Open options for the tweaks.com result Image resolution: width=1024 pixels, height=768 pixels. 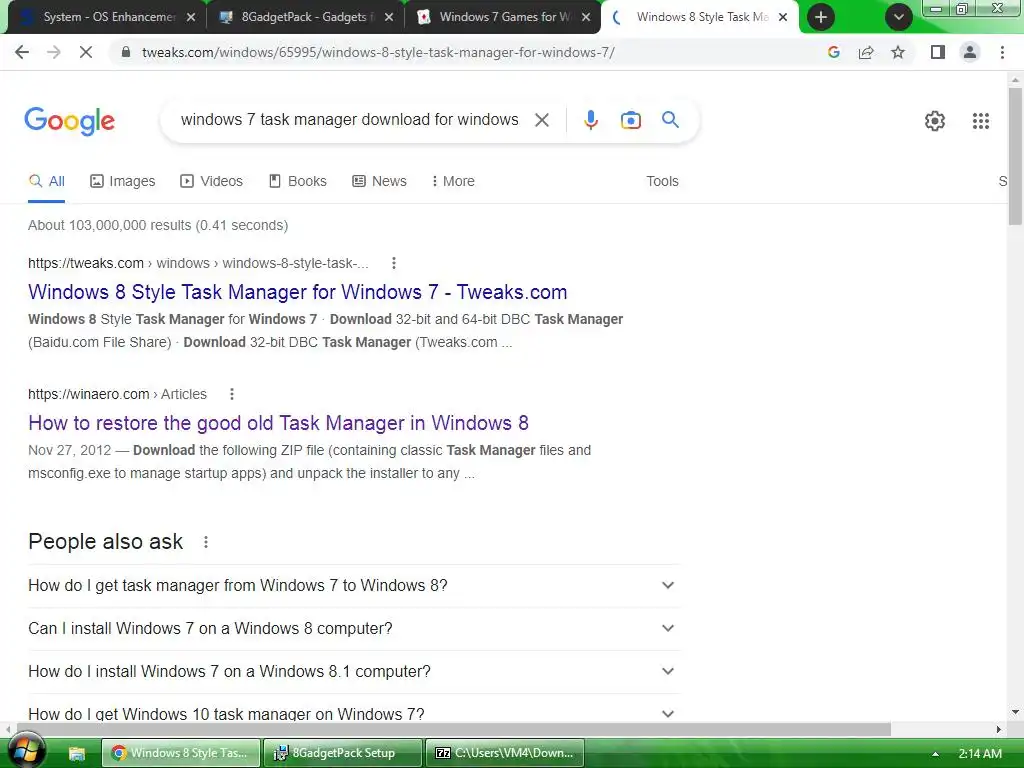click(393, 263)
